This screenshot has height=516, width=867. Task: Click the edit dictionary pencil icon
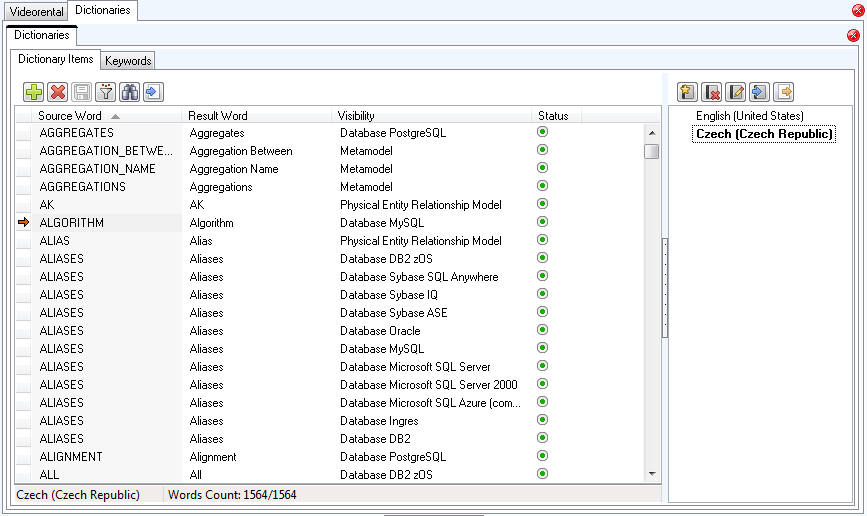735,92
